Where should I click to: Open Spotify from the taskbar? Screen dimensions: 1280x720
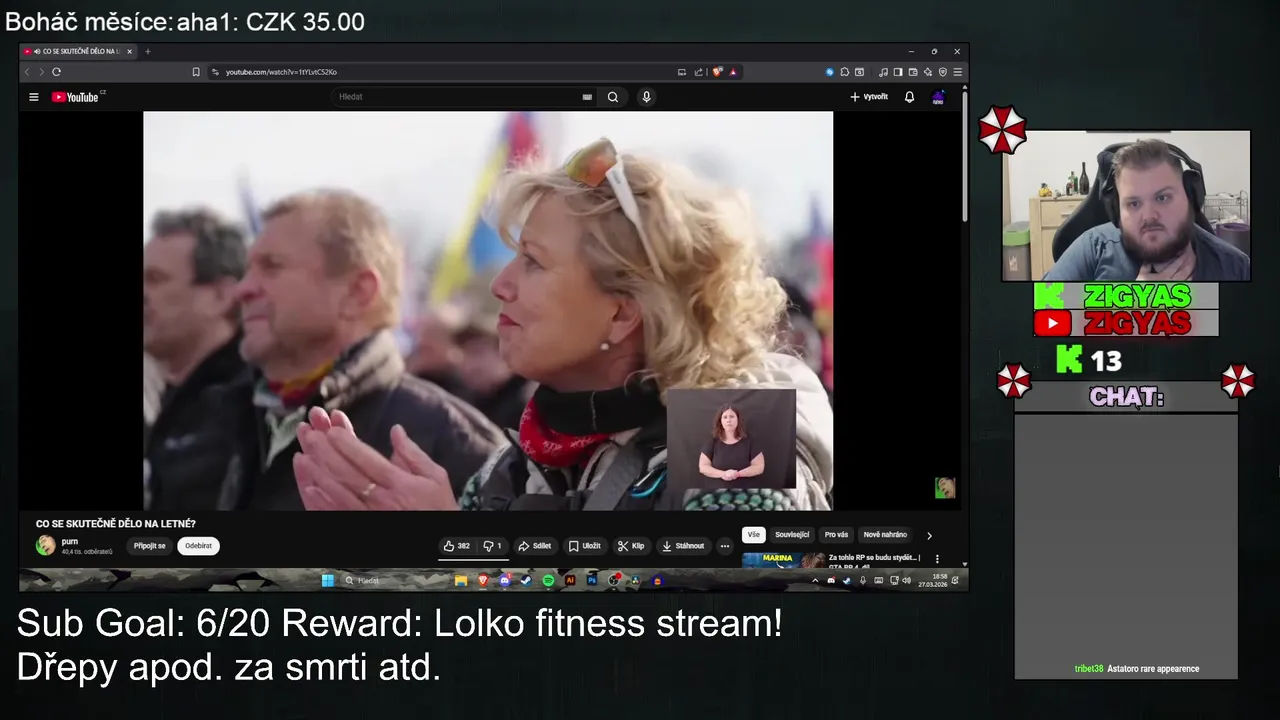(548, 580)
